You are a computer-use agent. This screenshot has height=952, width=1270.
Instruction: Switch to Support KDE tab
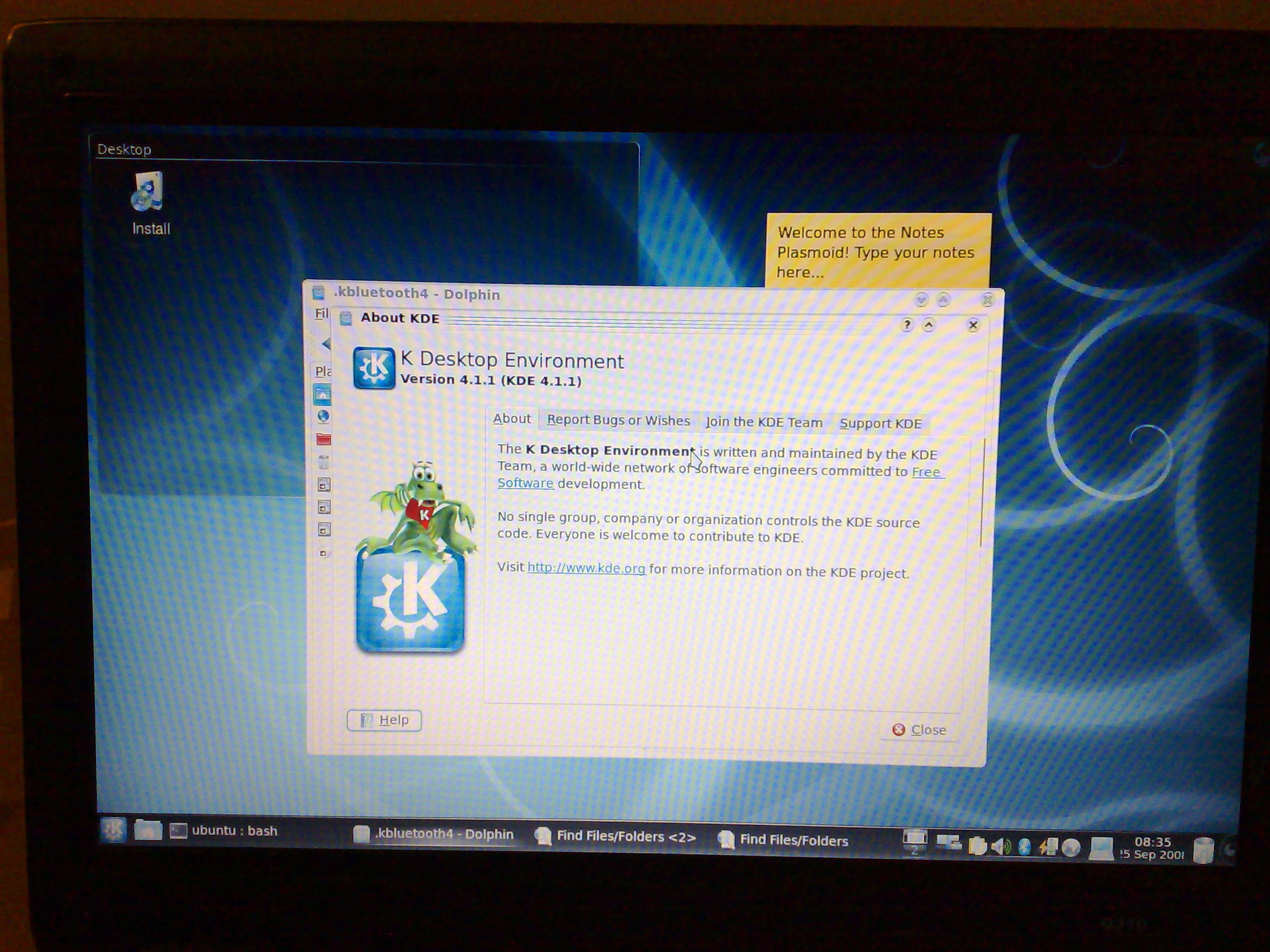(x=880, y=424)
